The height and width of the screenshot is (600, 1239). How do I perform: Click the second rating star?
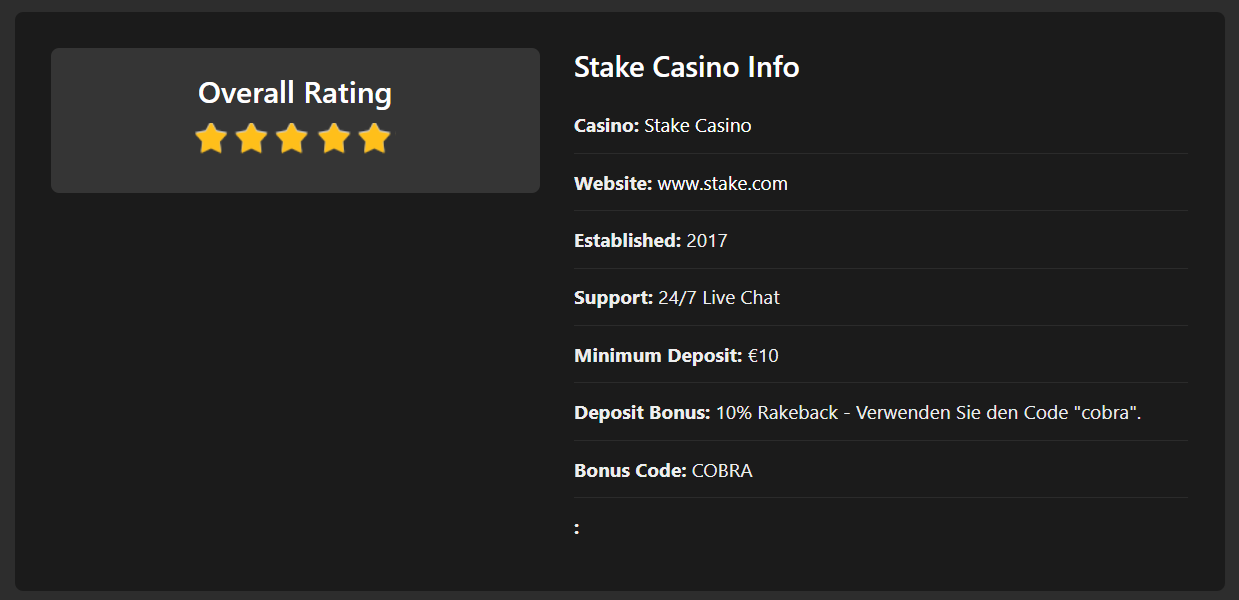(251, 138)
